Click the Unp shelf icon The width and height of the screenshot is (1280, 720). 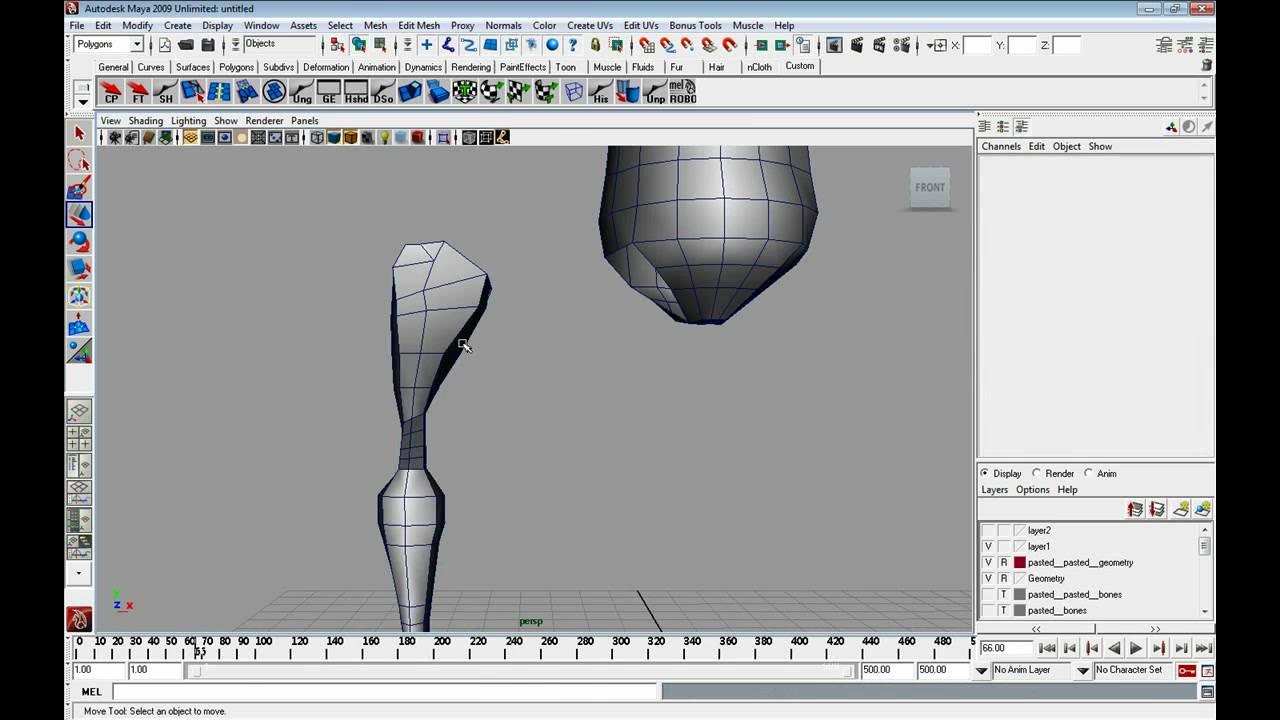point(655,93)
